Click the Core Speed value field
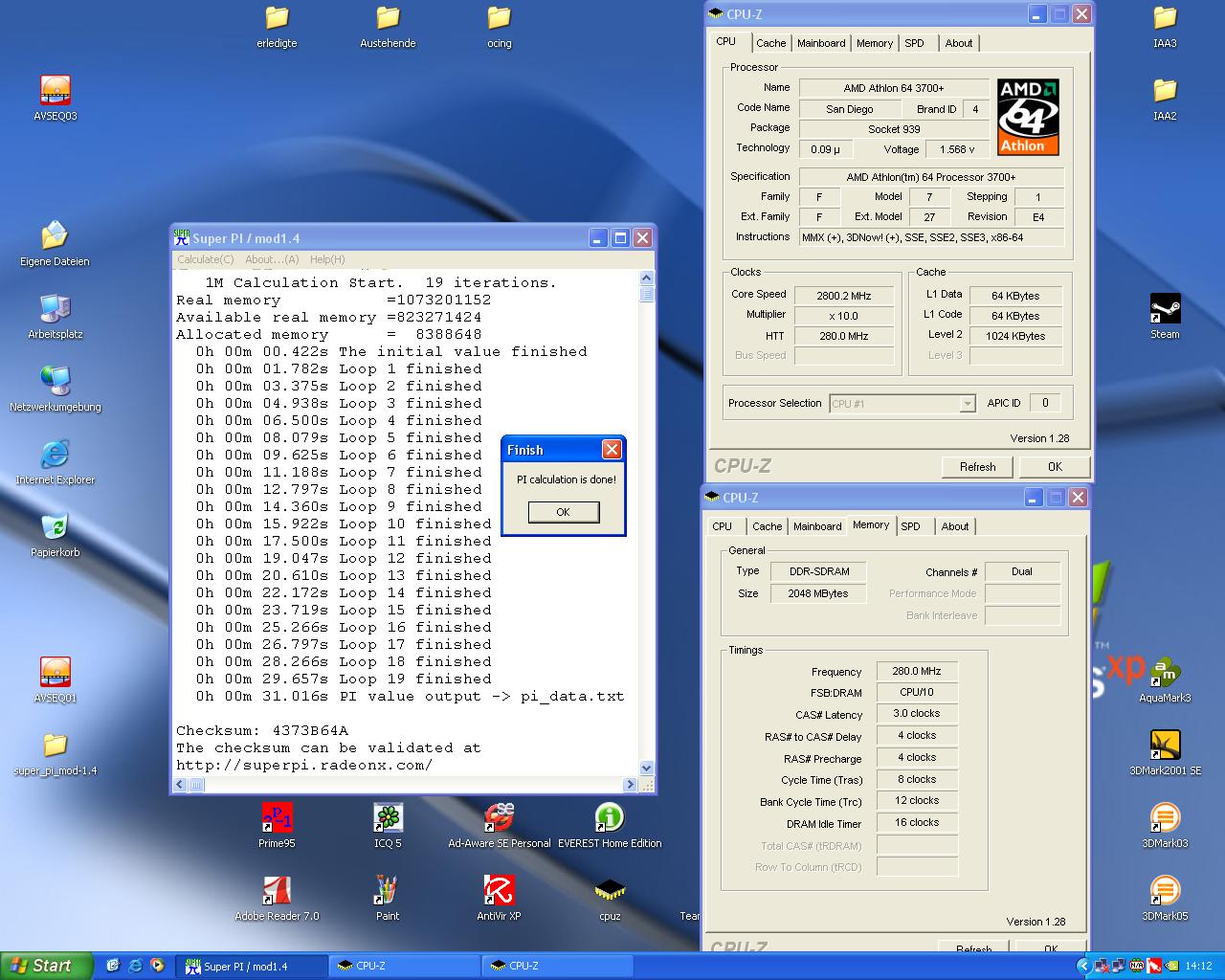This screenshot has width=1225, height=980. point(844,296)
